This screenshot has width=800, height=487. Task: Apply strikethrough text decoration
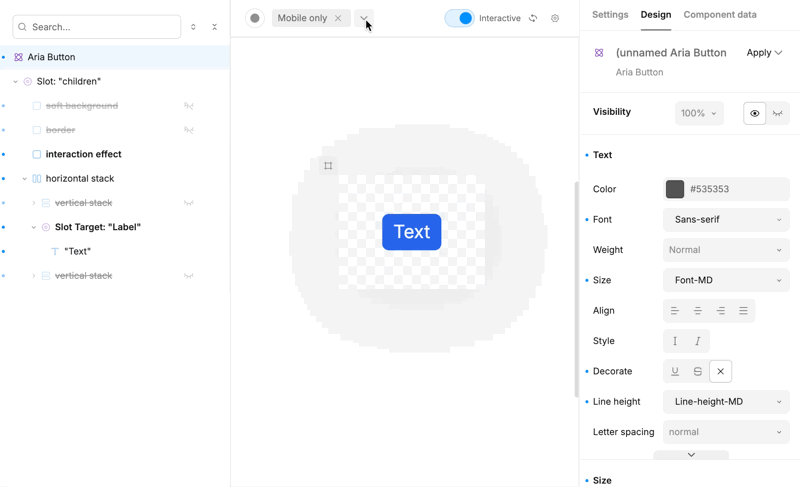(698, 371)
